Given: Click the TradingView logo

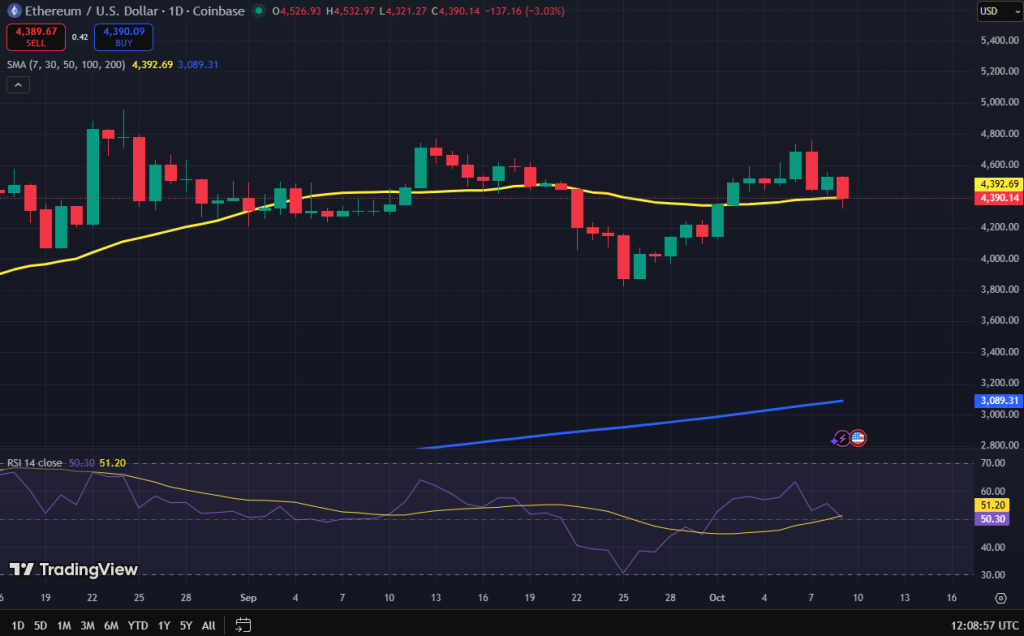Looking at the screenshot, I should point(74,569).
